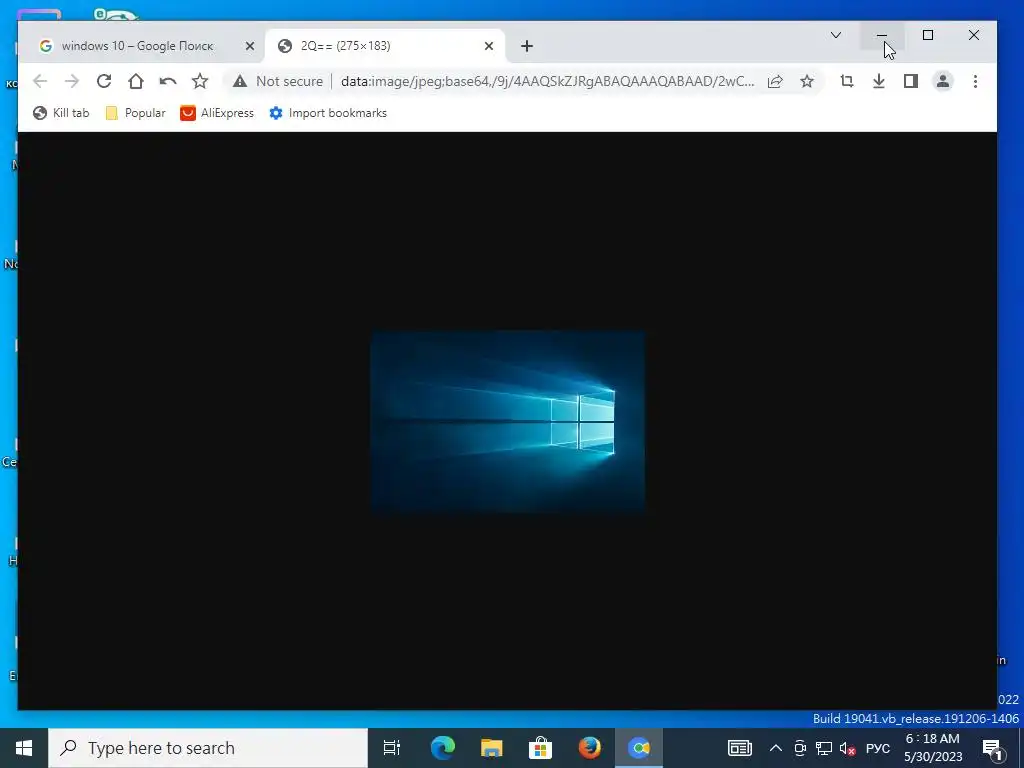
Task: Close the windows 10 Google tab
Action: click(x=249, y=46)
